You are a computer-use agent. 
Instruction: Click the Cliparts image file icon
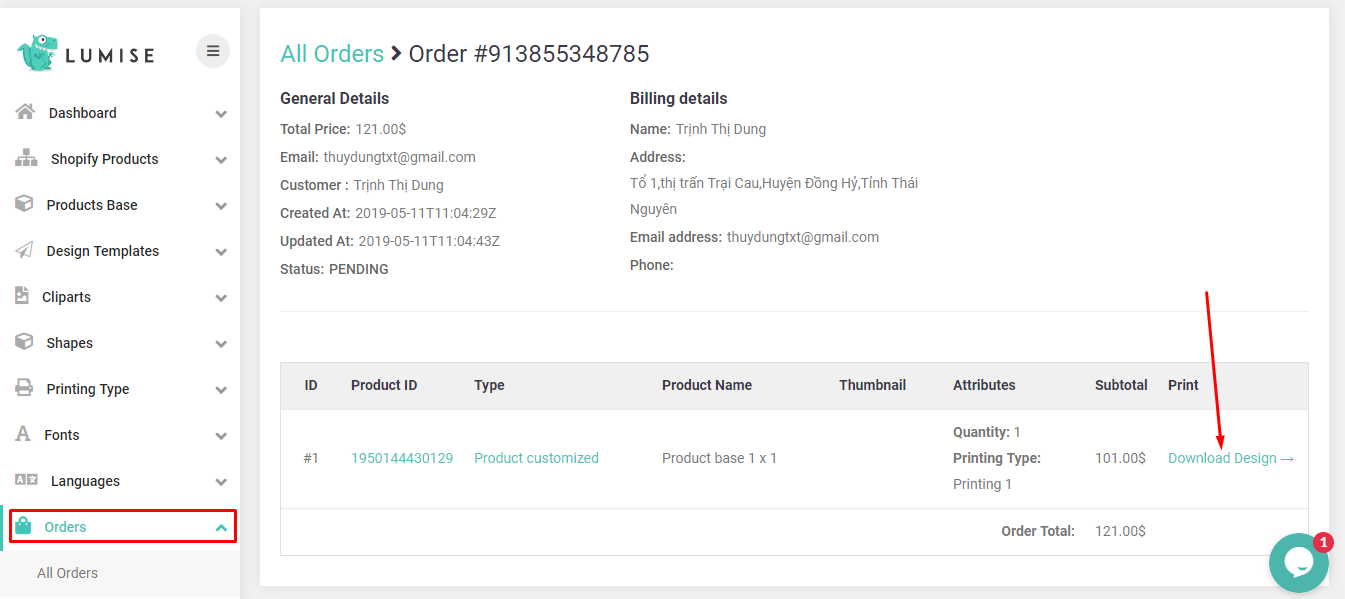pos(23,296)
